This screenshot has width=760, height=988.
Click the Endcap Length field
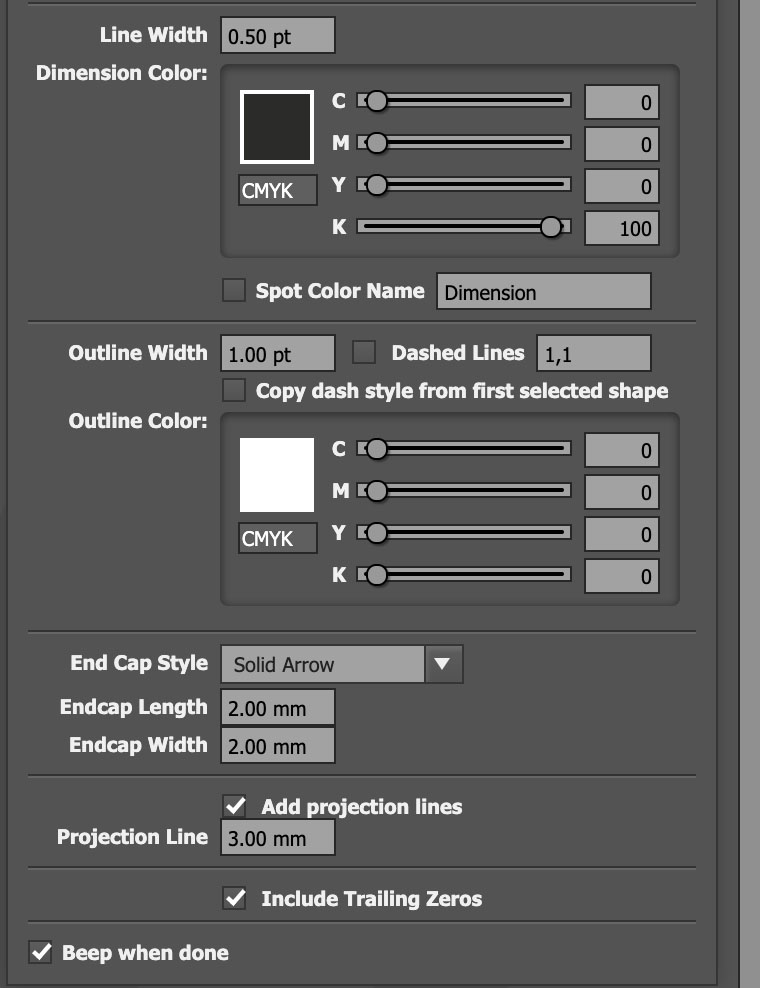coord(277,708)
